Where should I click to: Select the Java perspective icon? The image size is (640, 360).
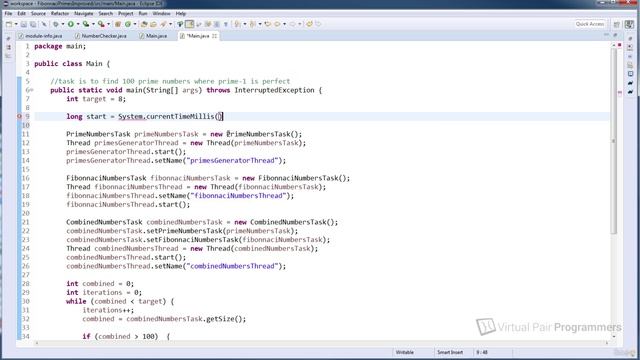coord(629,24)
